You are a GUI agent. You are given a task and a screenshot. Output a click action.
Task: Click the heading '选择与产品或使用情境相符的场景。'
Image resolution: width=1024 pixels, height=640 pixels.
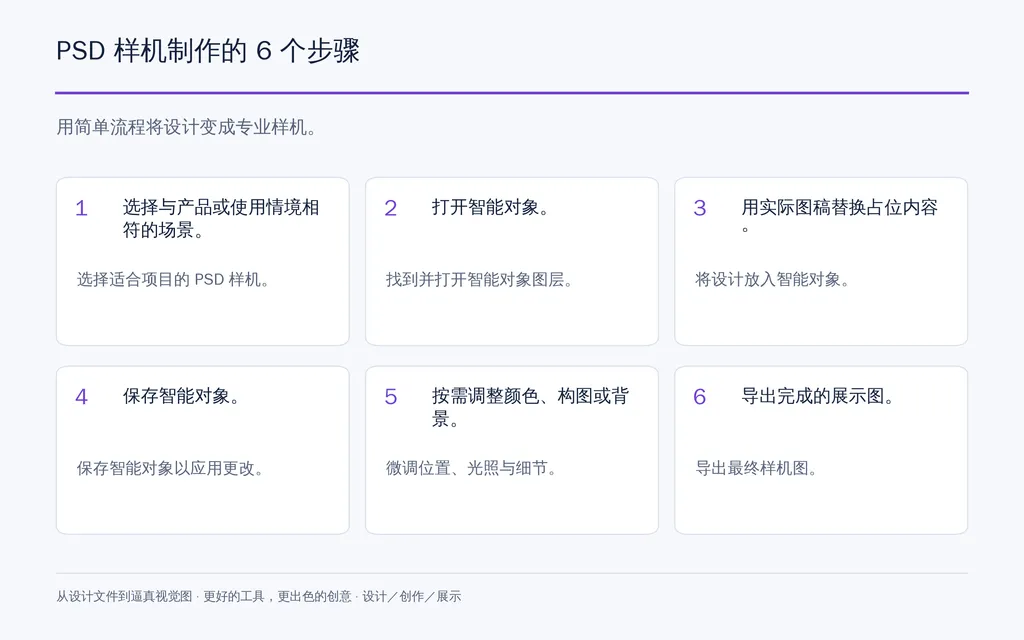(221, 219)
